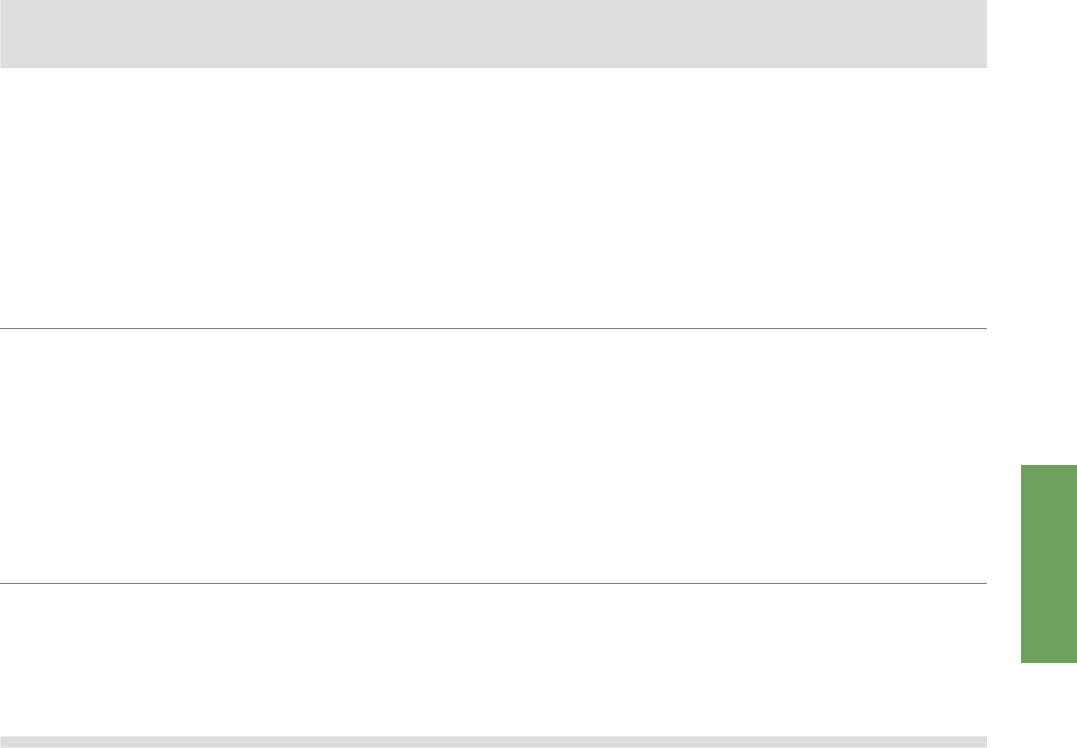Click the white margin right of header band
This screenshot has width=1077, height=748.
pyautogui.click(x=1032, y=34)
